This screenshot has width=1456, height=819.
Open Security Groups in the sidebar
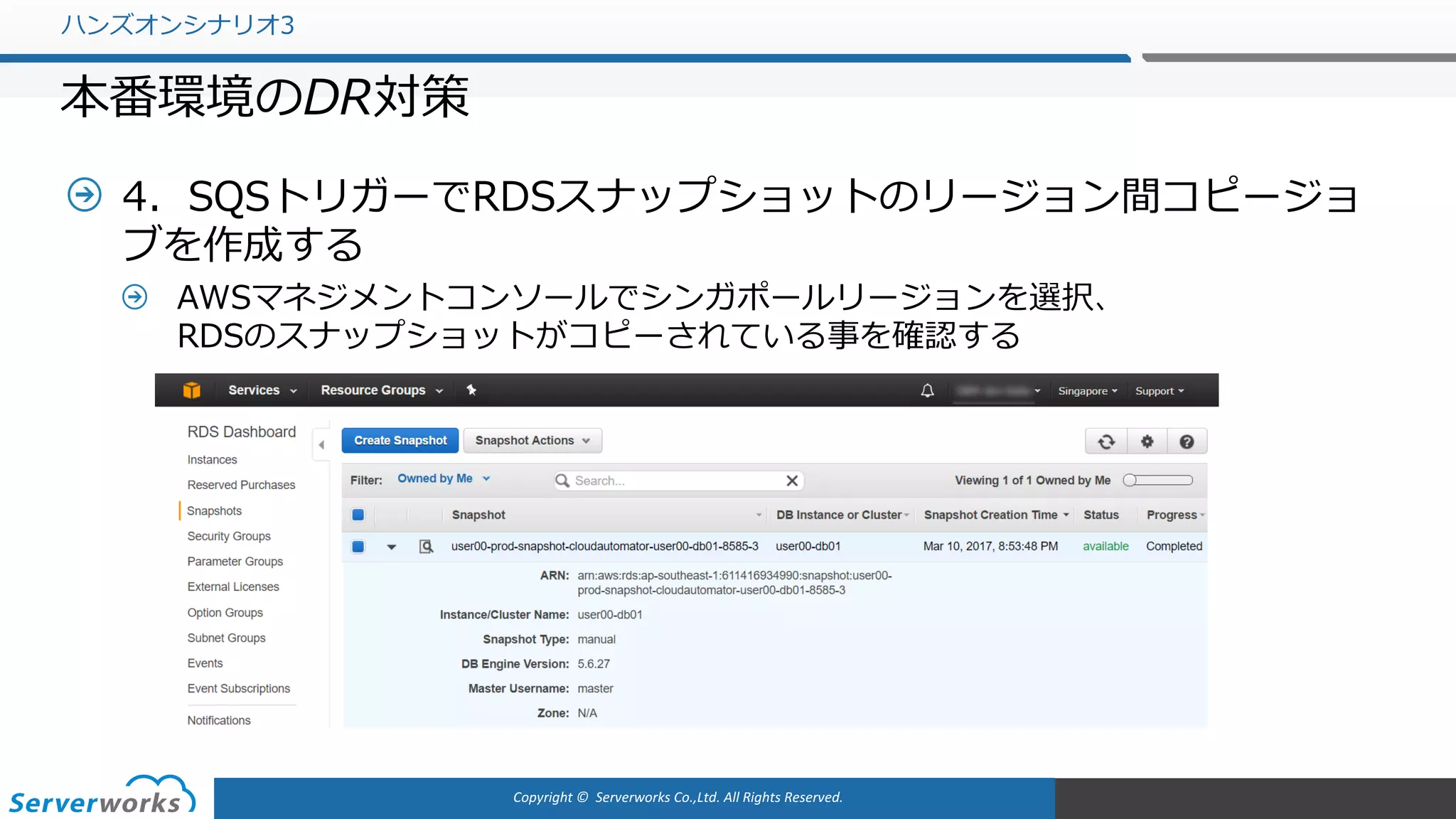point(229,536)
